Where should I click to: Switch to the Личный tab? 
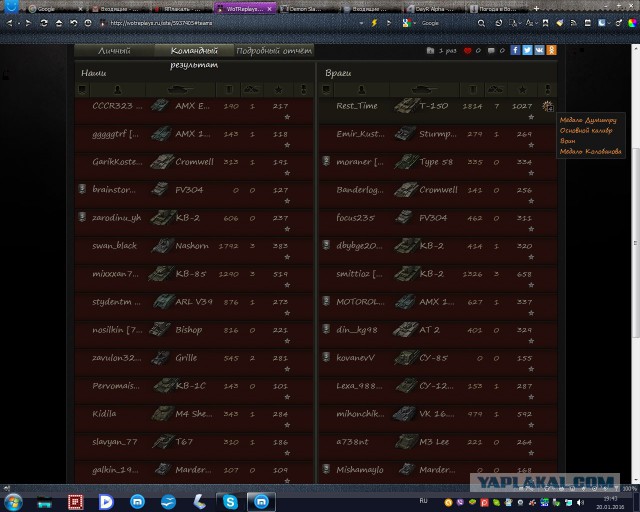coord(114,51)
